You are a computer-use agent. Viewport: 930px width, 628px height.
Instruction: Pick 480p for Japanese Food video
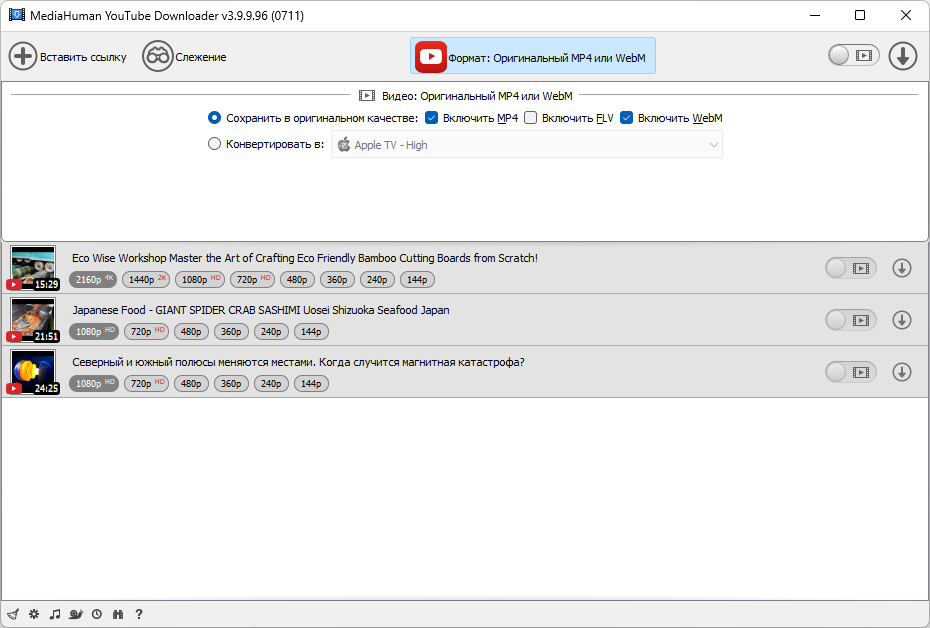click(x=192, y=331)
